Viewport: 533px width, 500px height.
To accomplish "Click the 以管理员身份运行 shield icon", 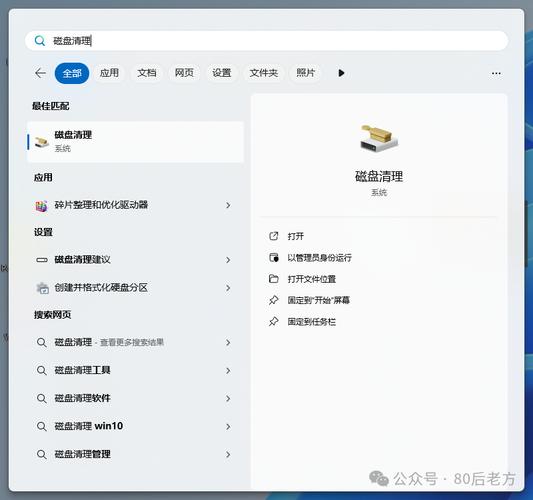I will click(274, 258).
